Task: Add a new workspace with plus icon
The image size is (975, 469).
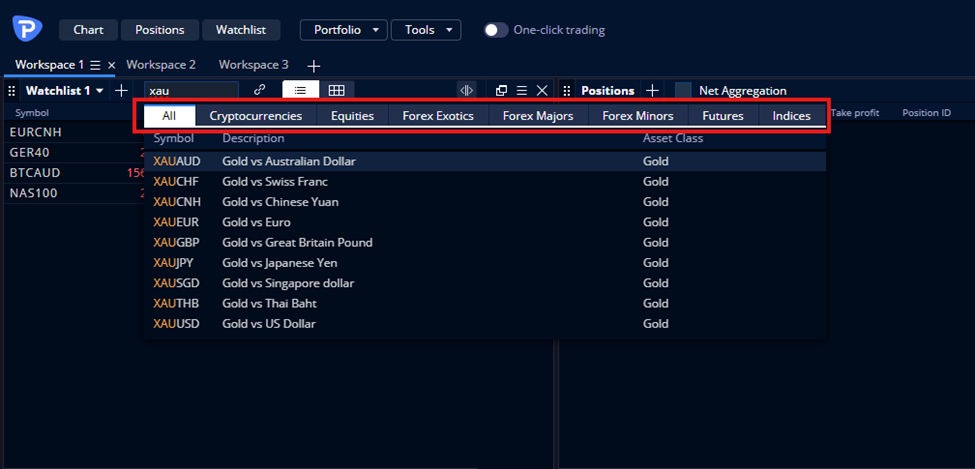Action: pos(314,65)
